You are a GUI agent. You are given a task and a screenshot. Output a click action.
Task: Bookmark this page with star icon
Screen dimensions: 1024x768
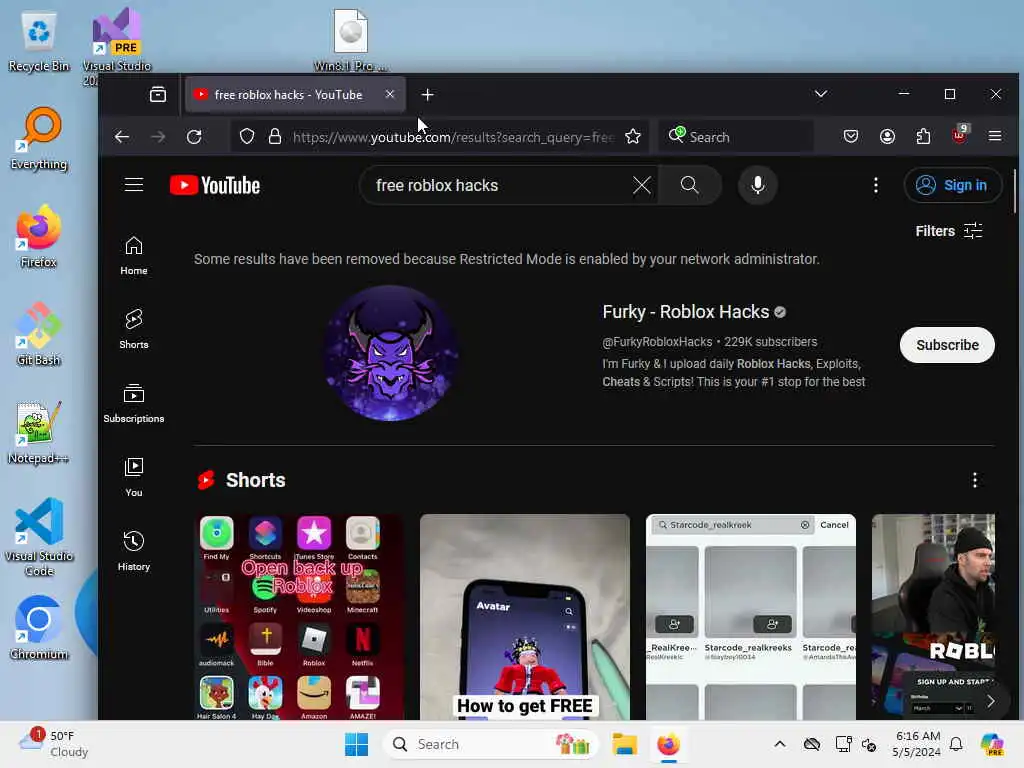click(633, 136)
